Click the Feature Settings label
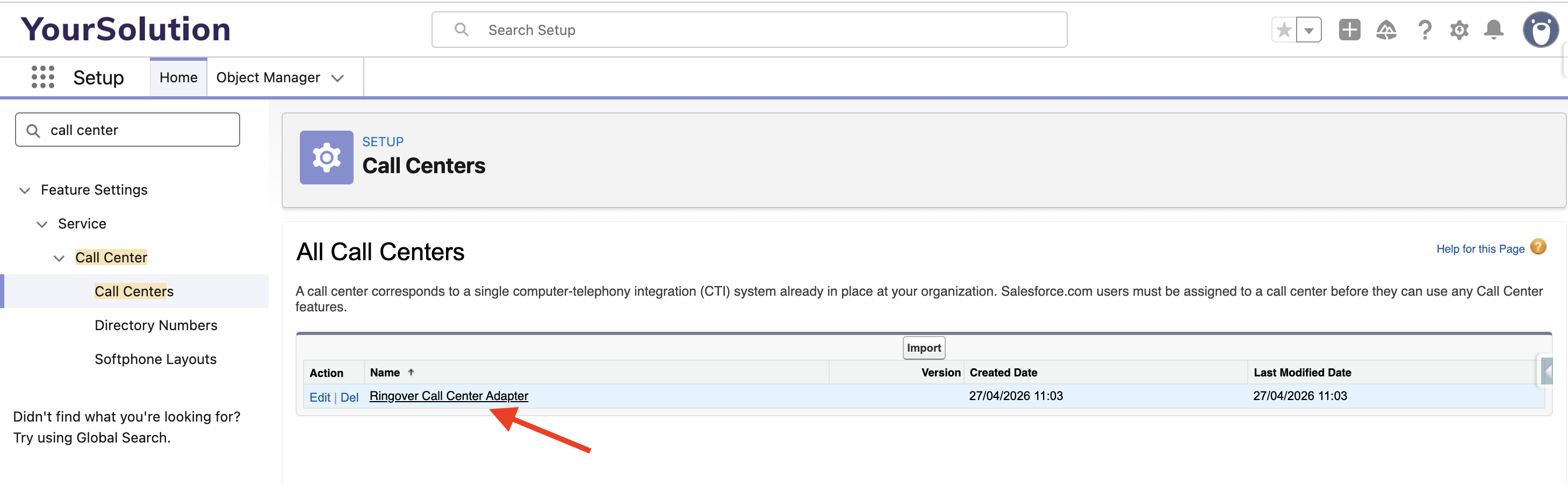 tap(95, 190)
